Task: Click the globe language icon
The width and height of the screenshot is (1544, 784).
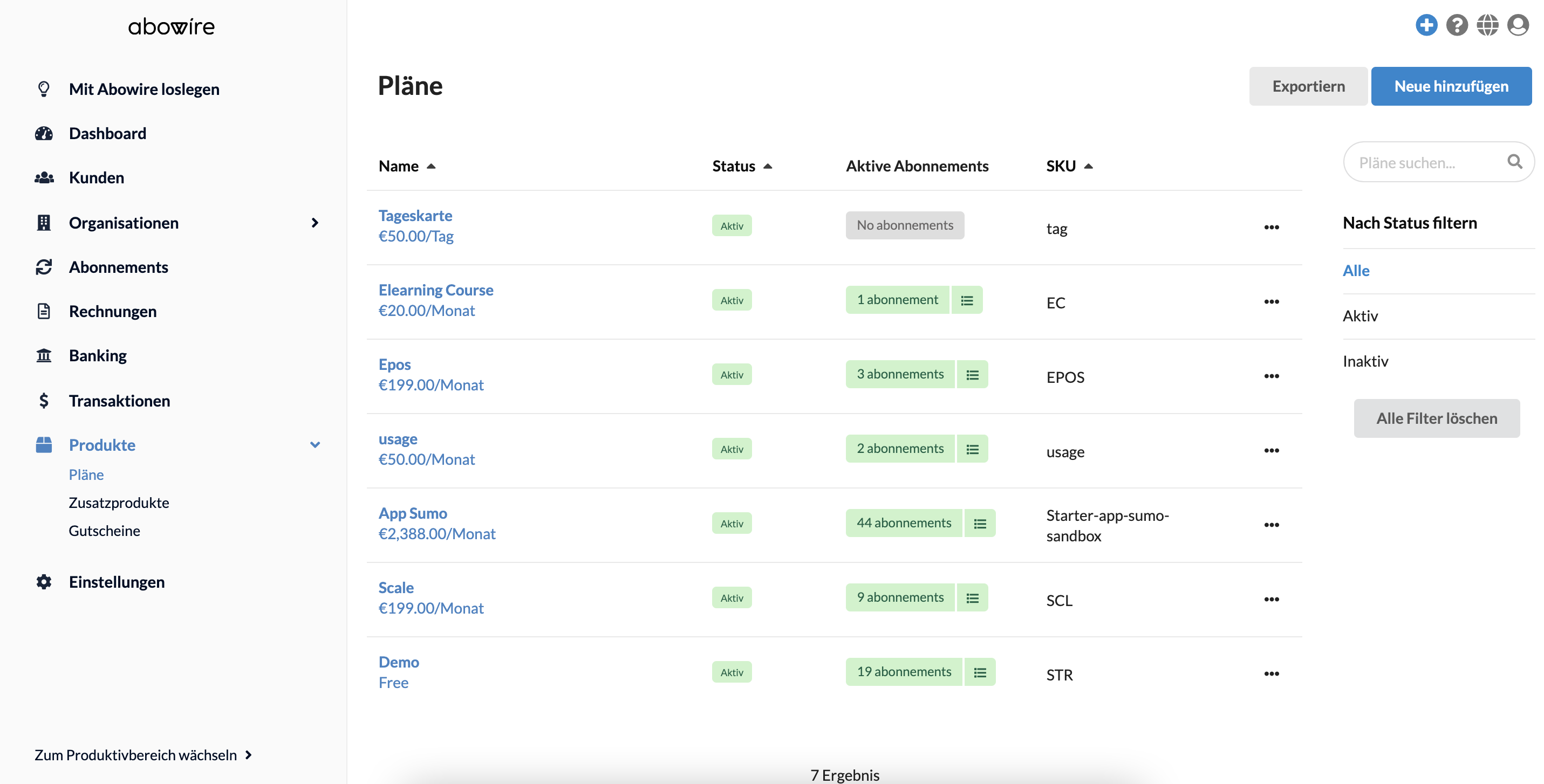Action: pyautogui.click(x=1487, y=25)
